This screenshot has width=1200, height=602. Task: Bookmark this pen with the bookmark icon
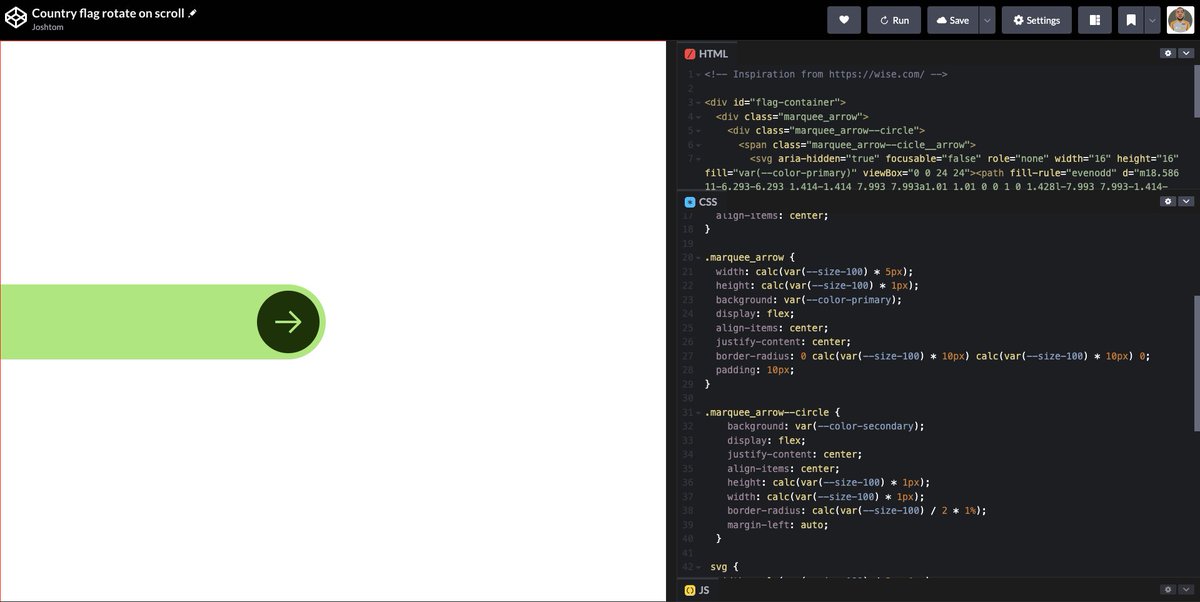(1131, 20)
